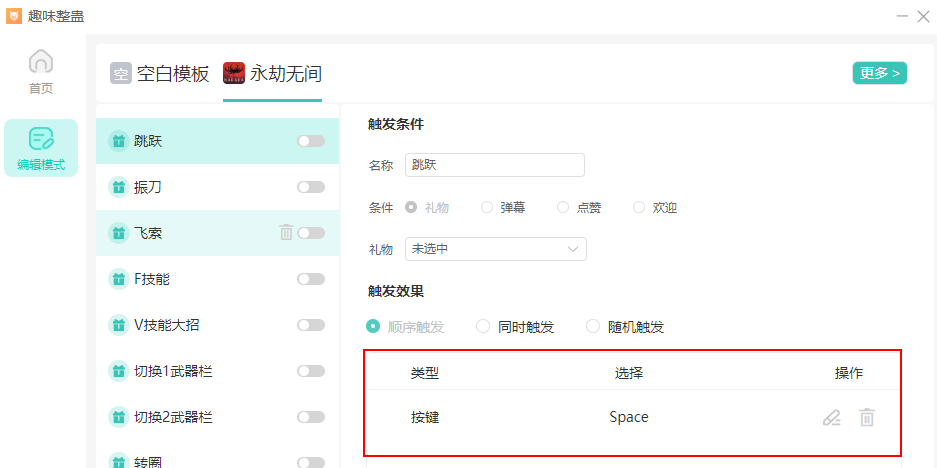This screenshot has height=468, width=937.
Task: Click the gift icon beside 振刀
Action: (118, 187)
